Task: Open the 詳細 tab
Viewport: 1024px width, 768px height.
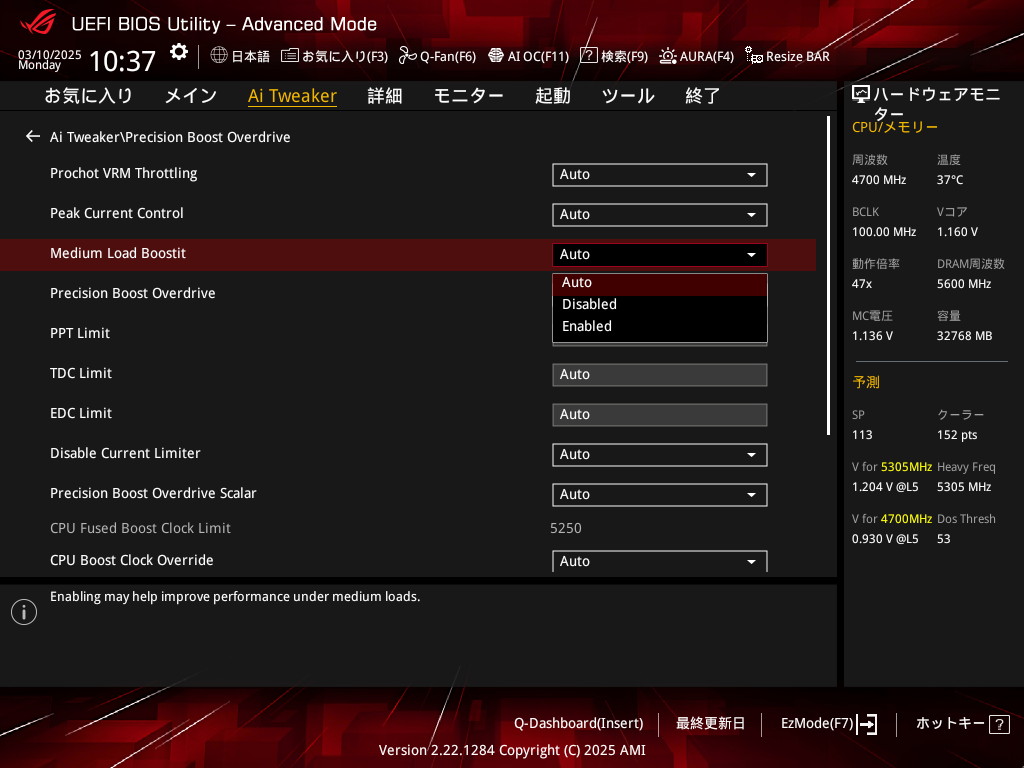Action: (385, 95)
